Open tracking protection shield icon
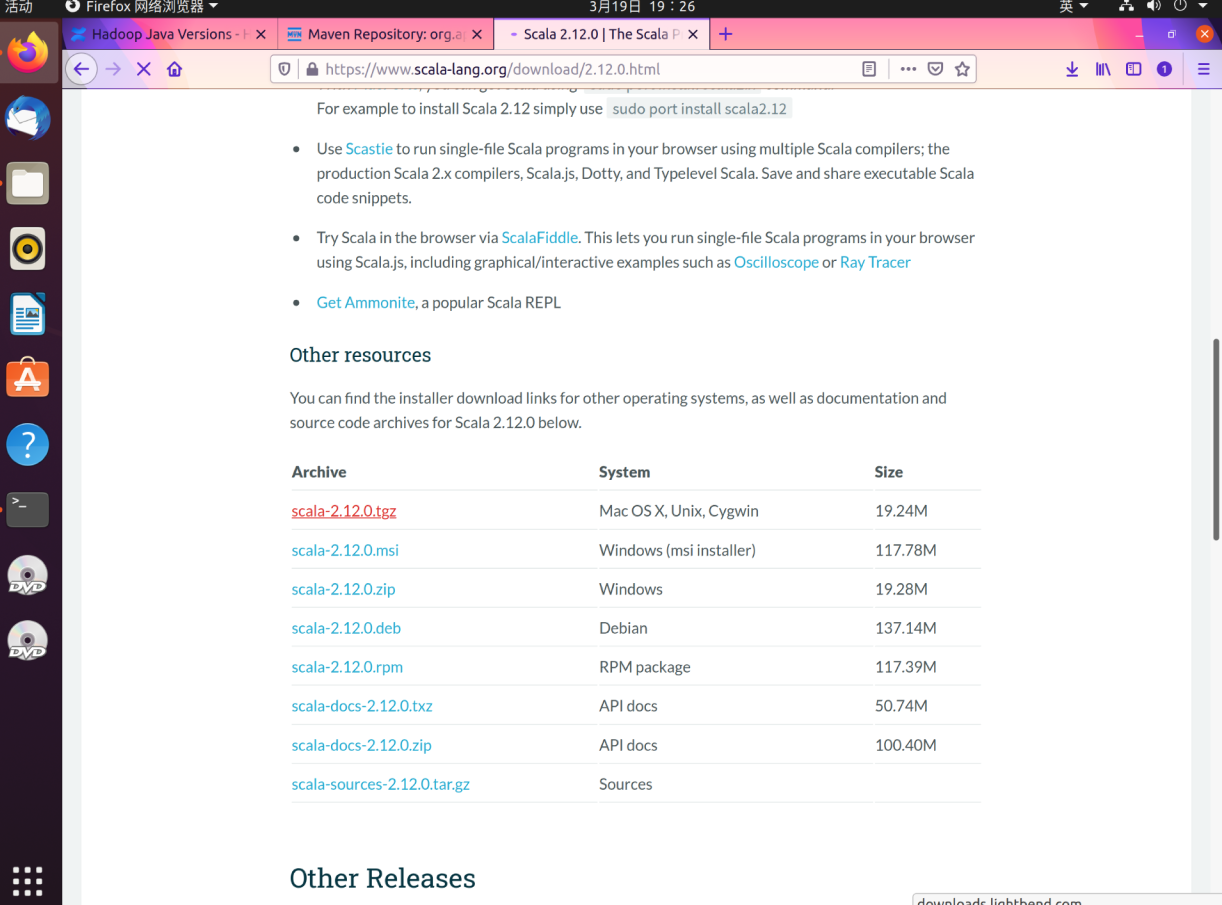The height and width of the screenshot is (905, 1222). tap(285, 69)
